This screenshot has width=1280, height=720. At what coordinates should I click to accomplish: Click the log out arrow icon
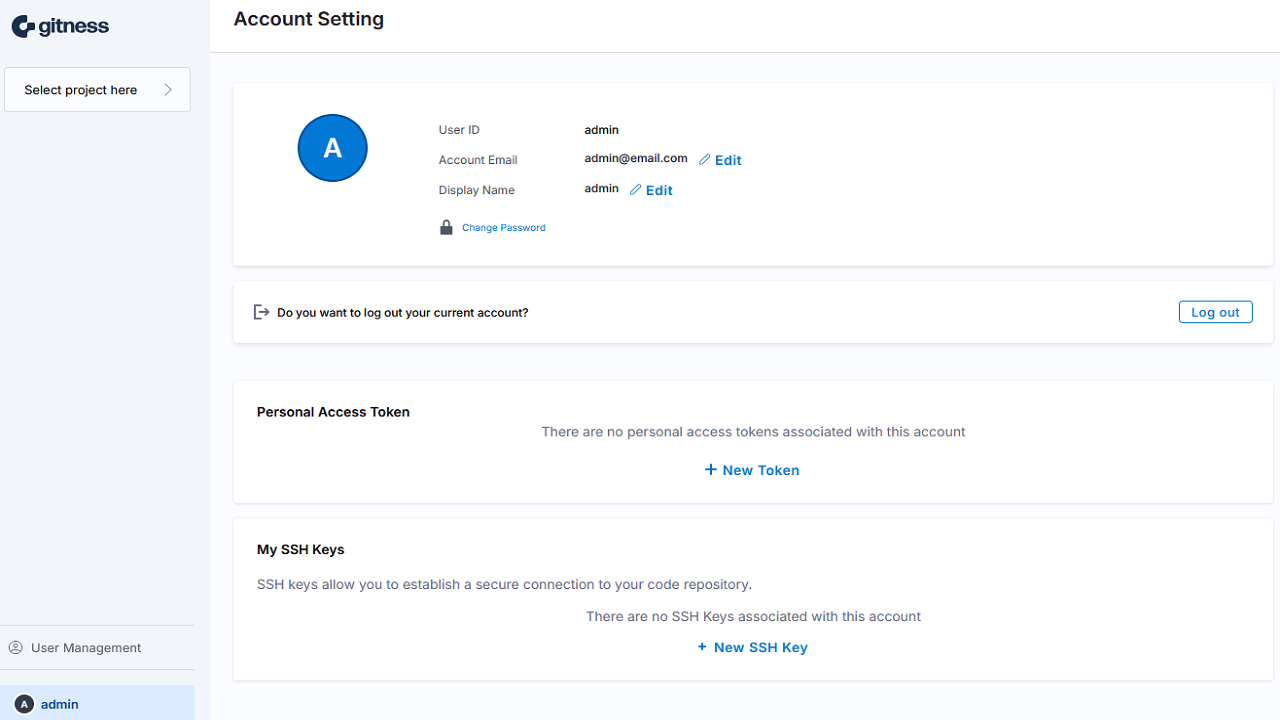261,312
